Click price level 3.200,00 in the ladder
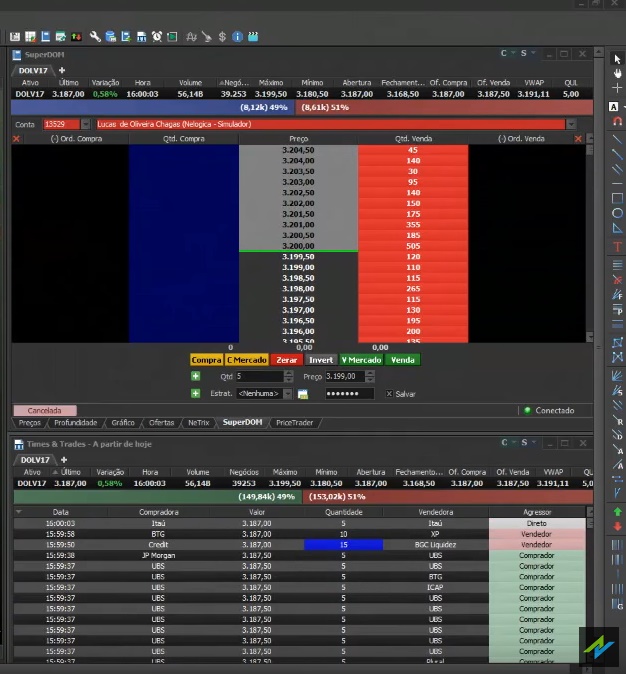626x674 pixels. (298, 246)
